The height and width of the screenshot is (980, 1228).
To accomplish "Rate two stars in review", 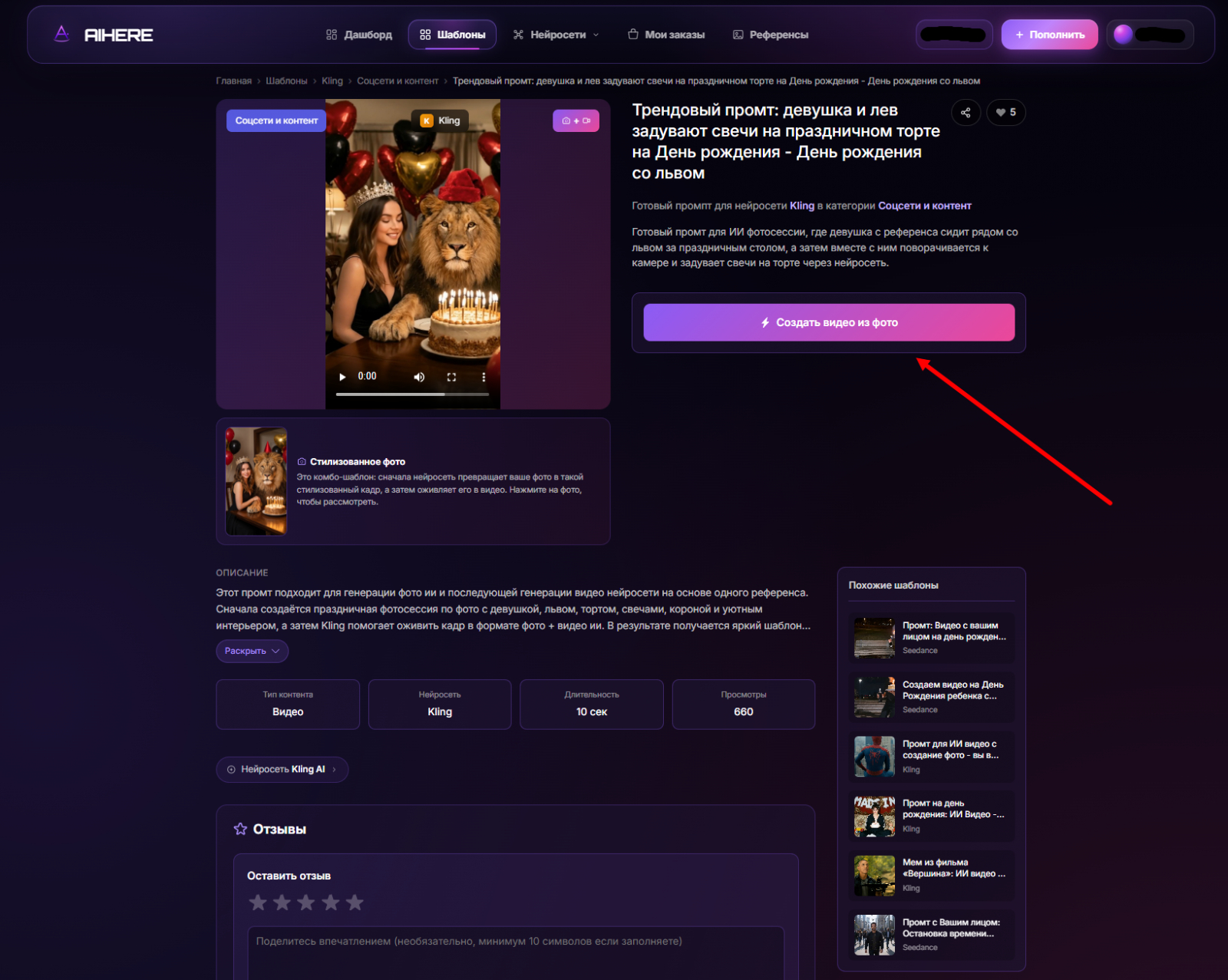I will (x=282, y=902).
